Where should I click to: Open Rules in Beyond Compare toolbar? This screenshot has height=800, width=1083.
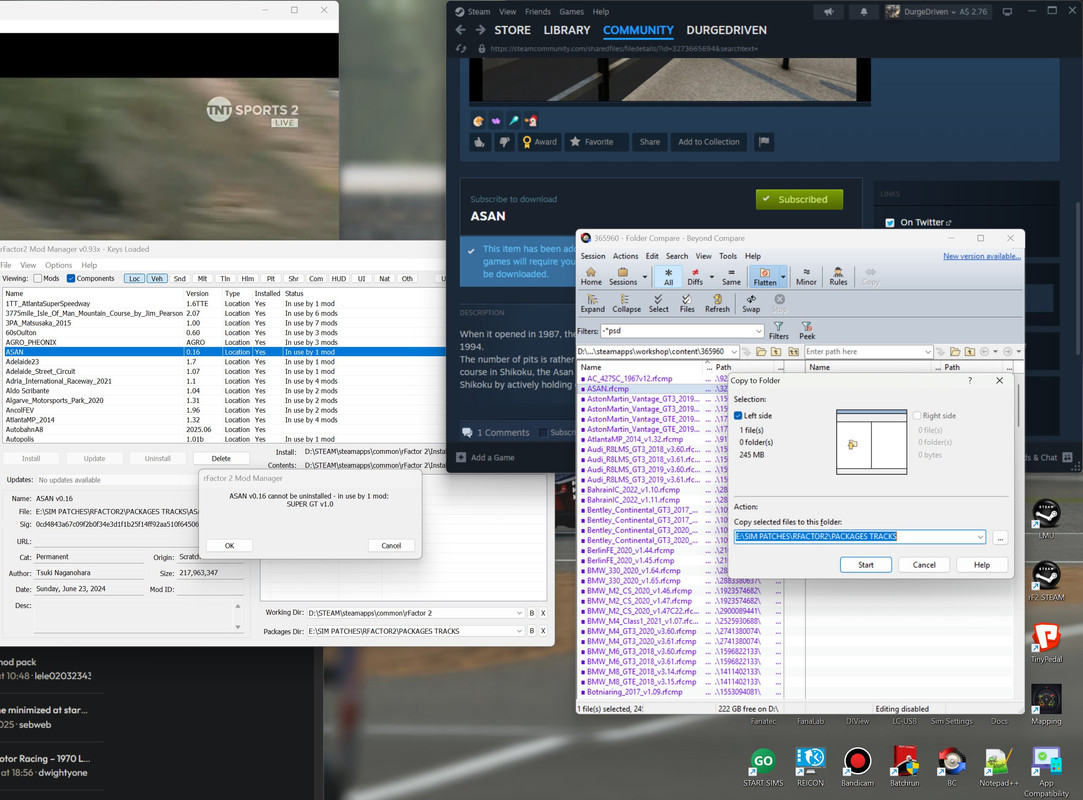pos(838,276)
